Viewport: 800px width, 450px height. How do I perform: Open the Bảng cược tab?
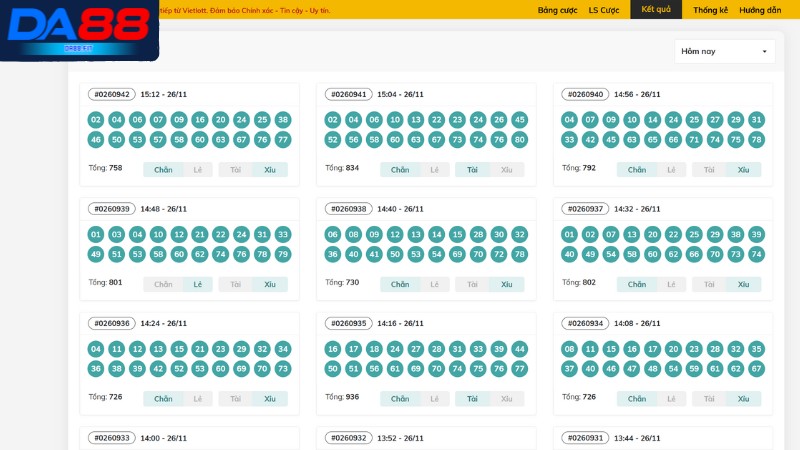[x=557, y=10]
